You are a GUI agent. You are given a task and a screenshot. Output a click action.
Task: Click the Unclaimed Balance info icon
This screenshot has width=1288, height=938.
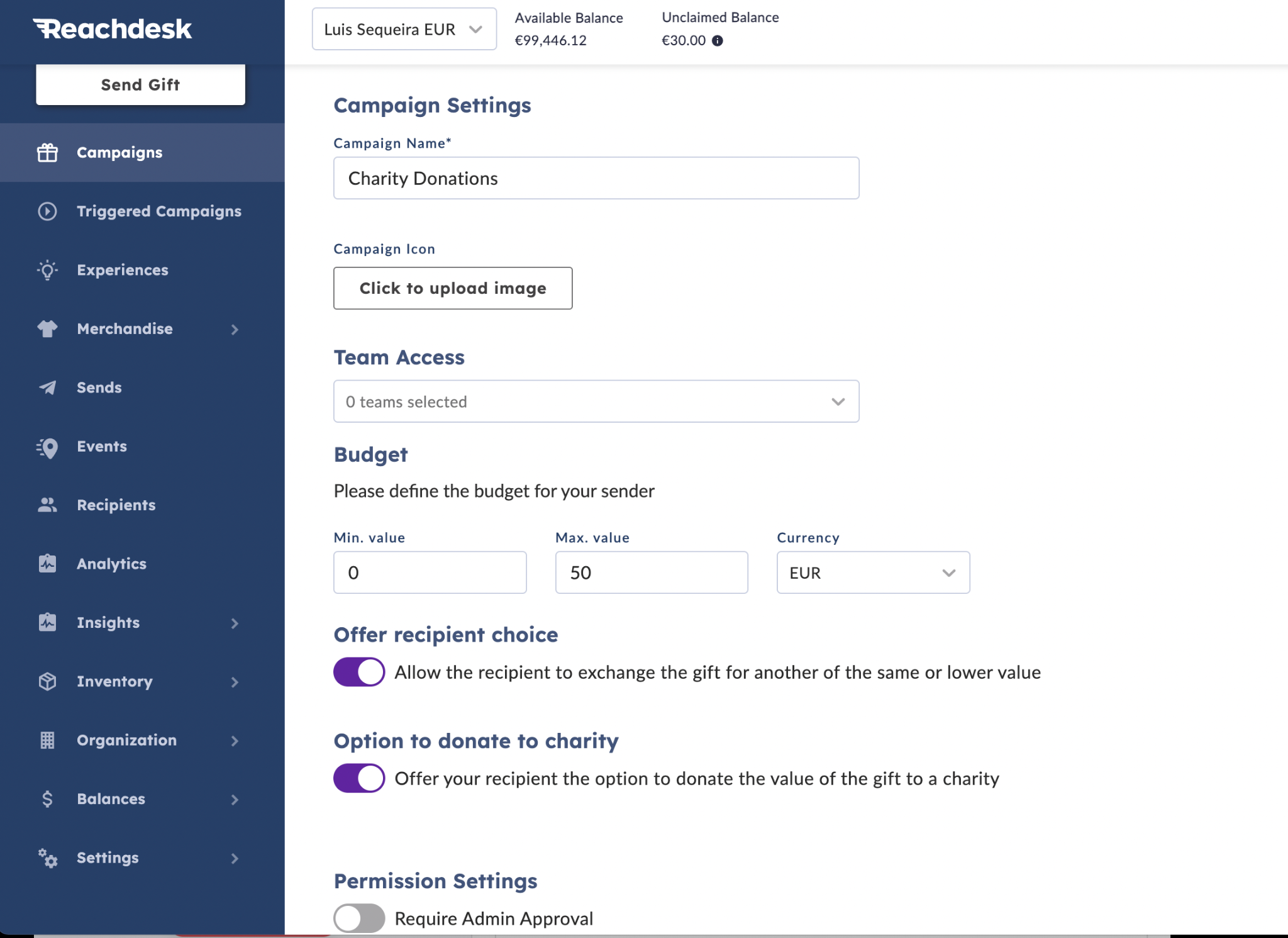(x=718, y=41)
